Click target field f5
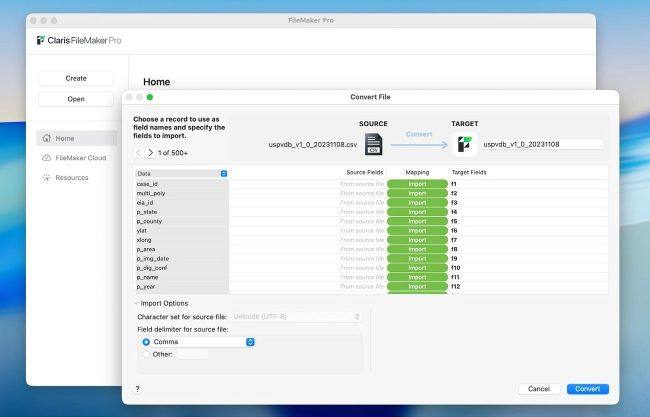650x417 pixels. click(x=454, y=221)
